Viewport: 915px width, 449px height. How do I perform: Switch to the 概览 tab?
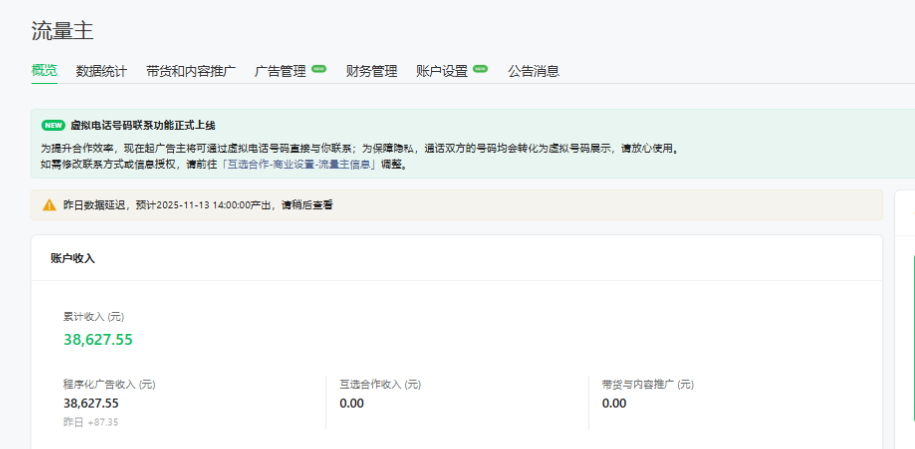click(44, 71)
